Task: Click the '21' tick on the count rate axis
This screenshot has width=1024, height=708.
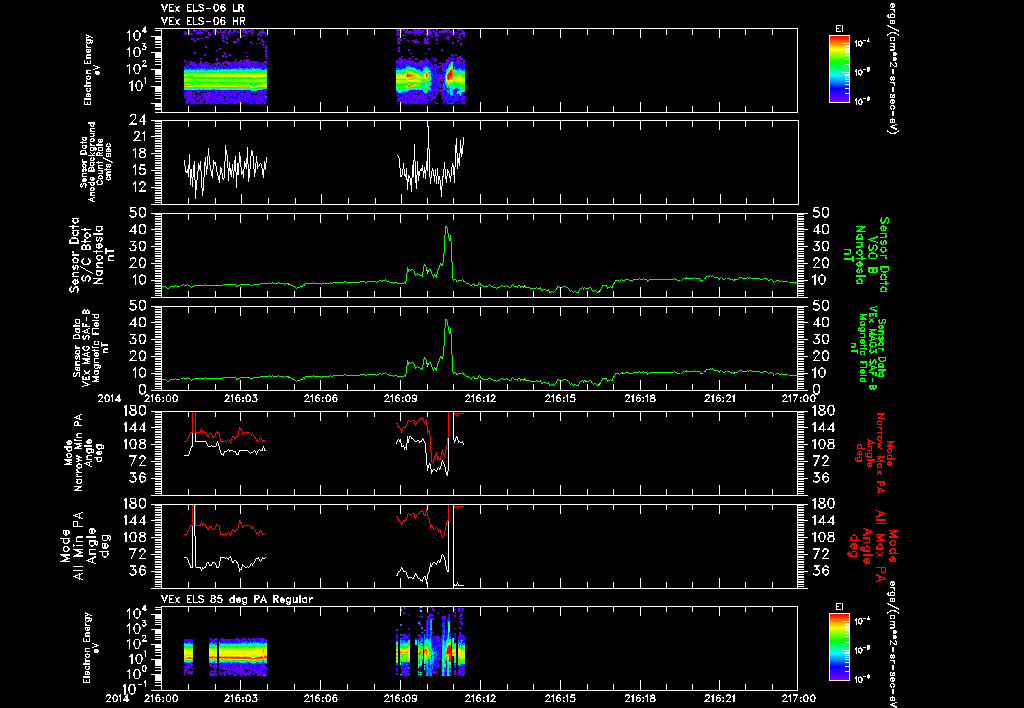Action: tap(138, 137)
